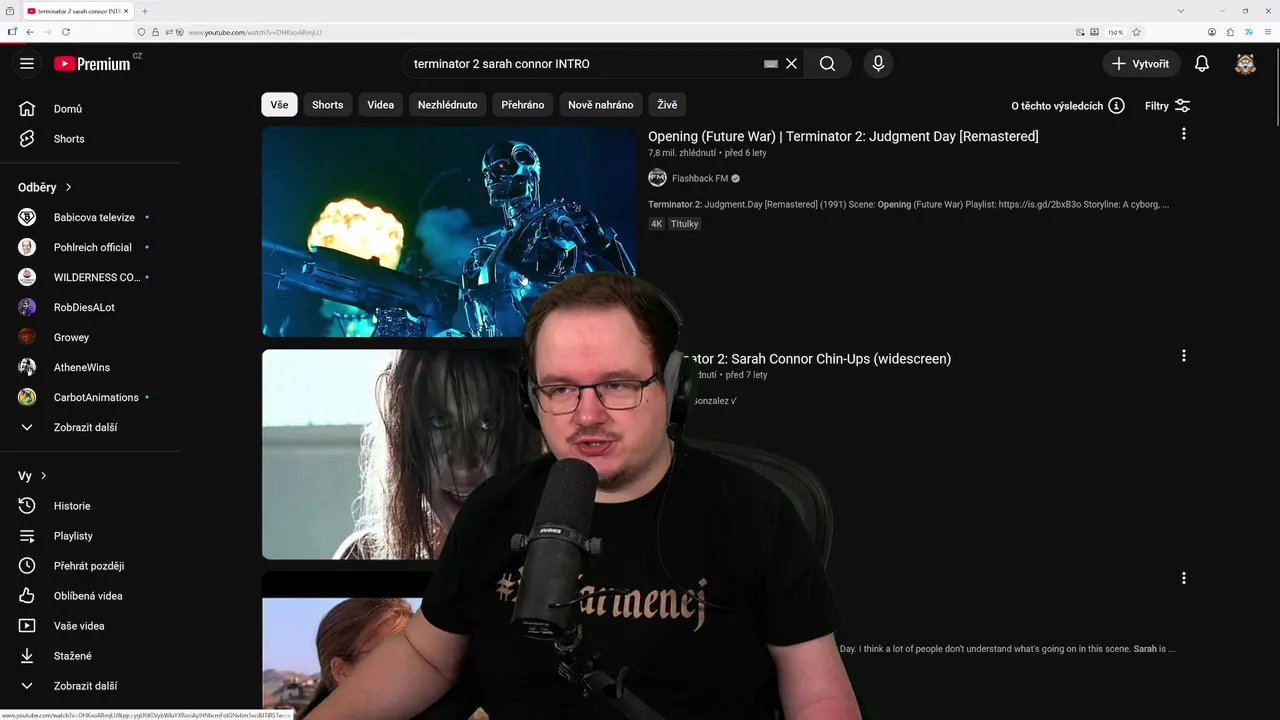
Task: Expand the Odběry subscriptions section
Action: click(x=45, y=187)
